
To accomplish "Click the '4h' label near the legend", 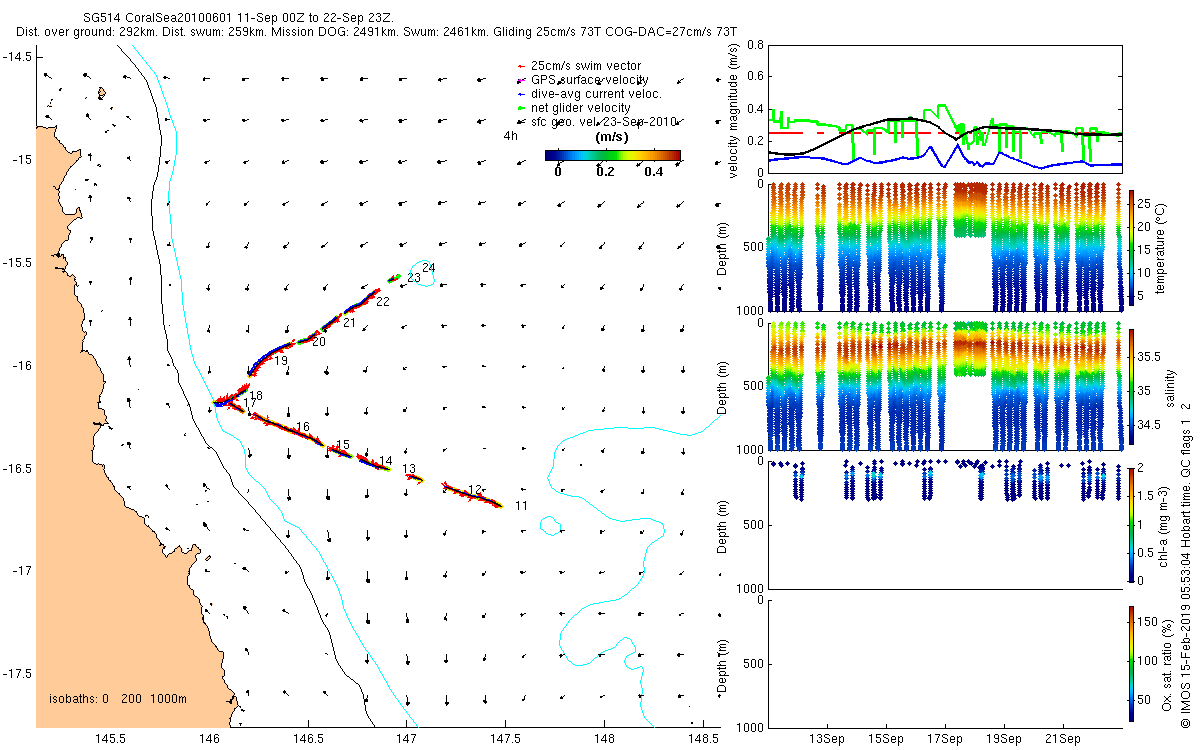I will pyautogui.click(x=509, y=135).
